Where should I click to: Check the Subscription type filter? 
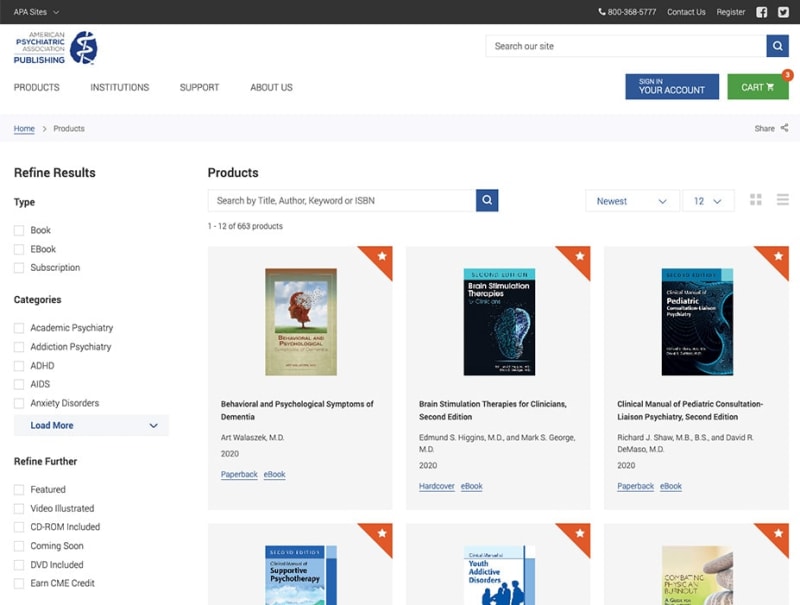pos(19,268)
